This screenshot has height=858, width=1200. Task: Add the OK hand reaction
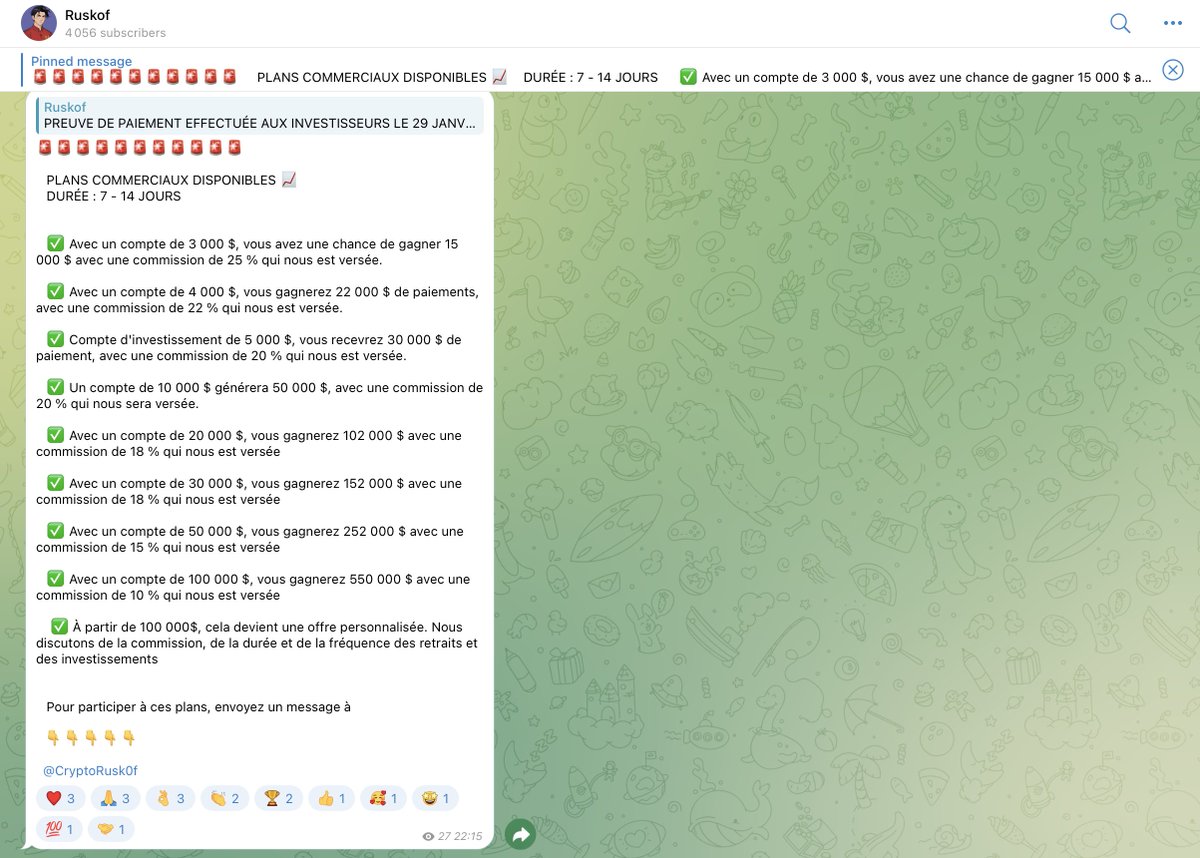(168, 798)
